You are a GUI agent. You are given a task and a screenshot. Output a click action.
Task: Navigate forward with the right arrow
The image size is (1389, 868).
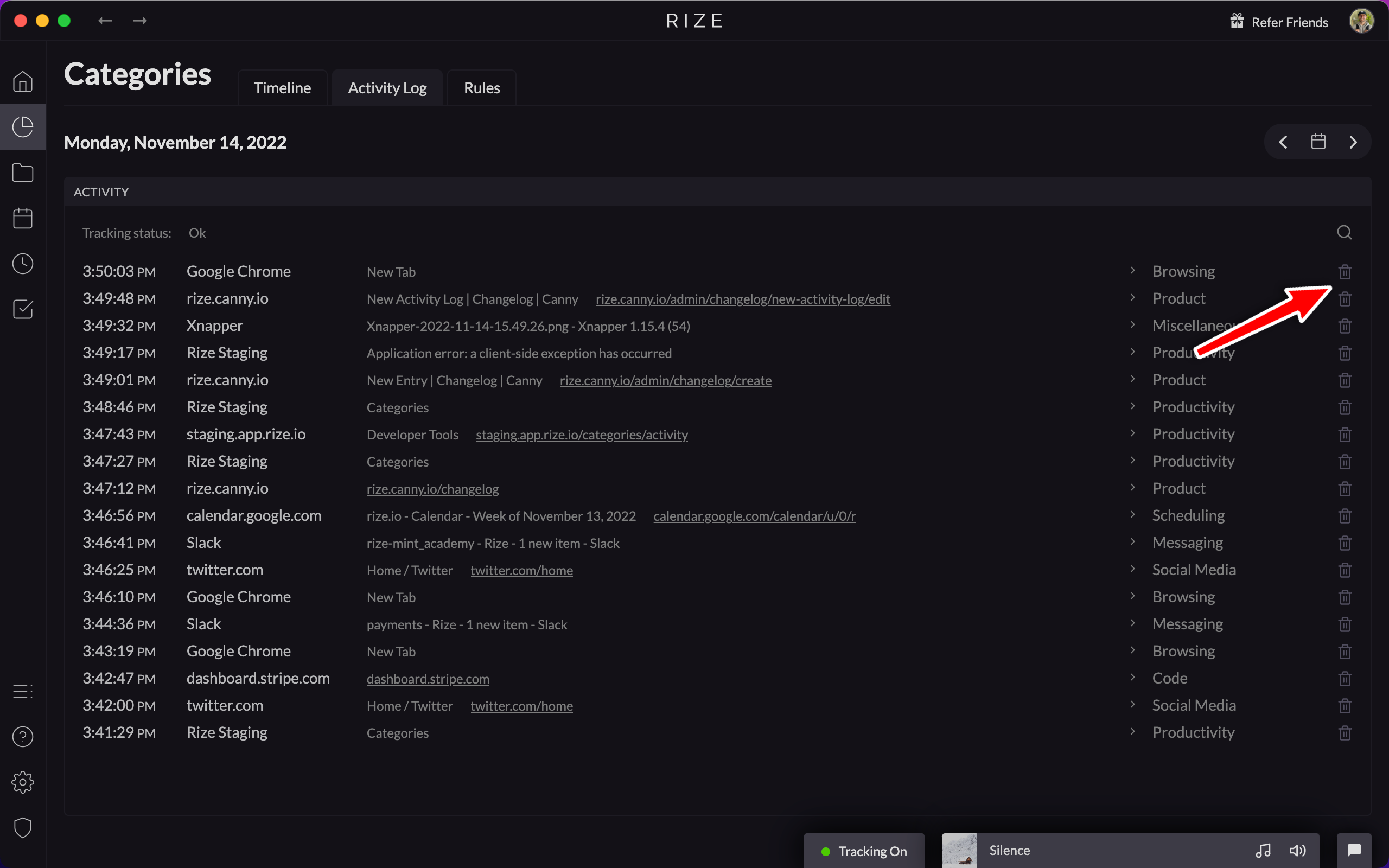140,21
